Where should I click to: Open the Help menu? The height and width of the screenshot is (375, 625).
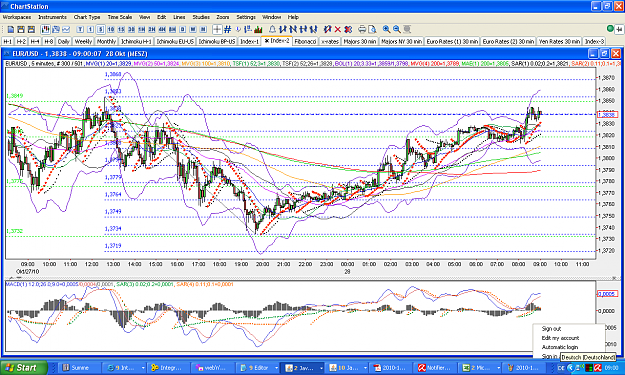click(x=293, y=17)
